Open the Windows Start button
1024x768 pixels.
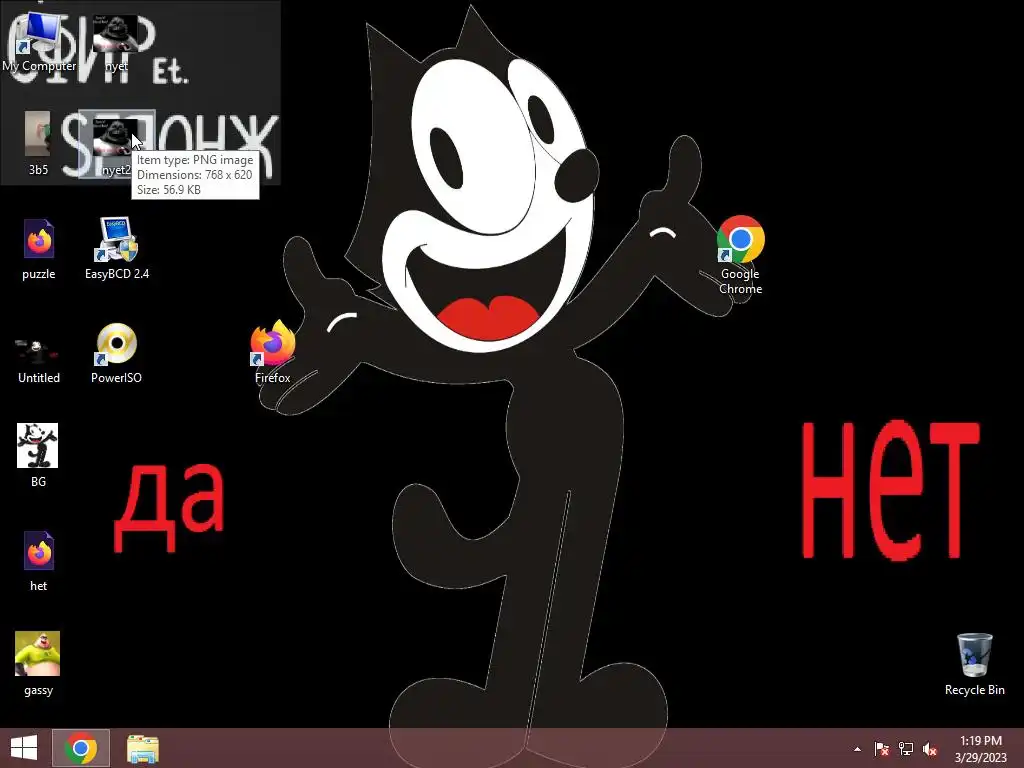coord(24,748)
